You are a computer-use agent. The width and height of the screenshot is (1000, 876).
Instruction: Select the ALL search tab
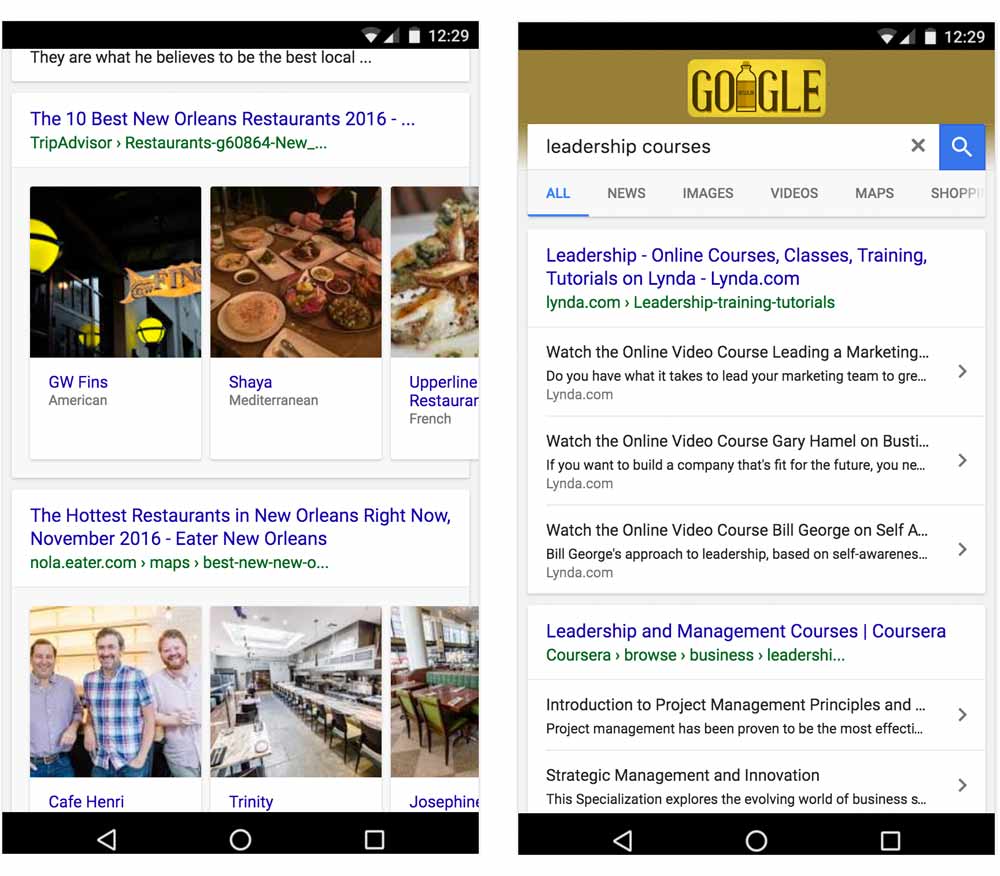coord(558,193)
